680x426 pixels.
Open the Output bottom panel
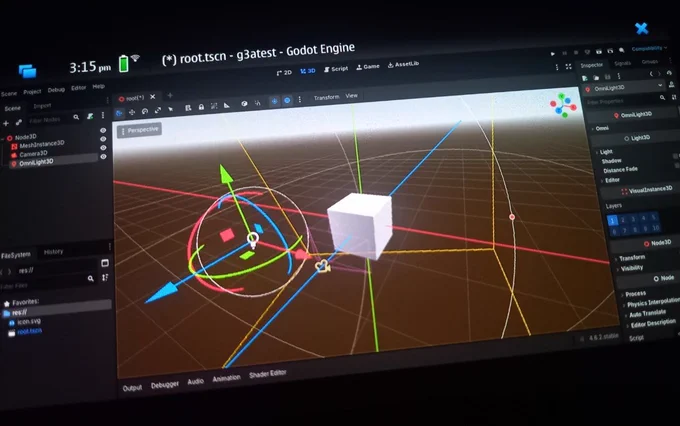coord(132,388)
